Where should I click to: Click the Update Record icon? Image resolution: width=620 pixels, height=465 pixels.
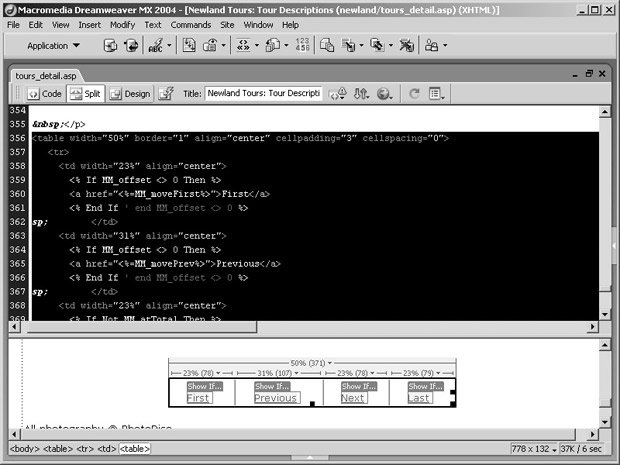(x=377, y=45)
